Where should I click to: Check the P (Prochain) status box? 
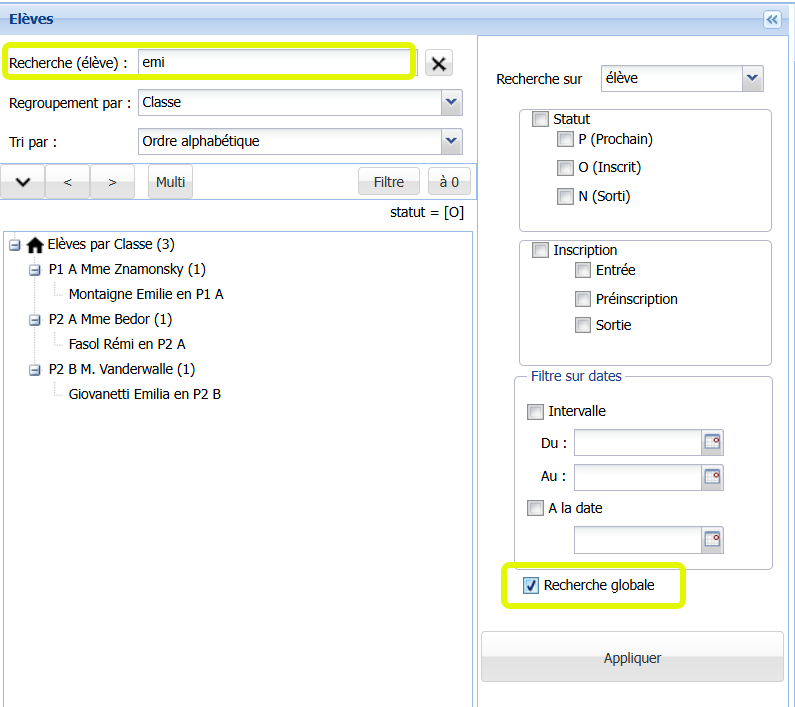(x=565, y=139)
